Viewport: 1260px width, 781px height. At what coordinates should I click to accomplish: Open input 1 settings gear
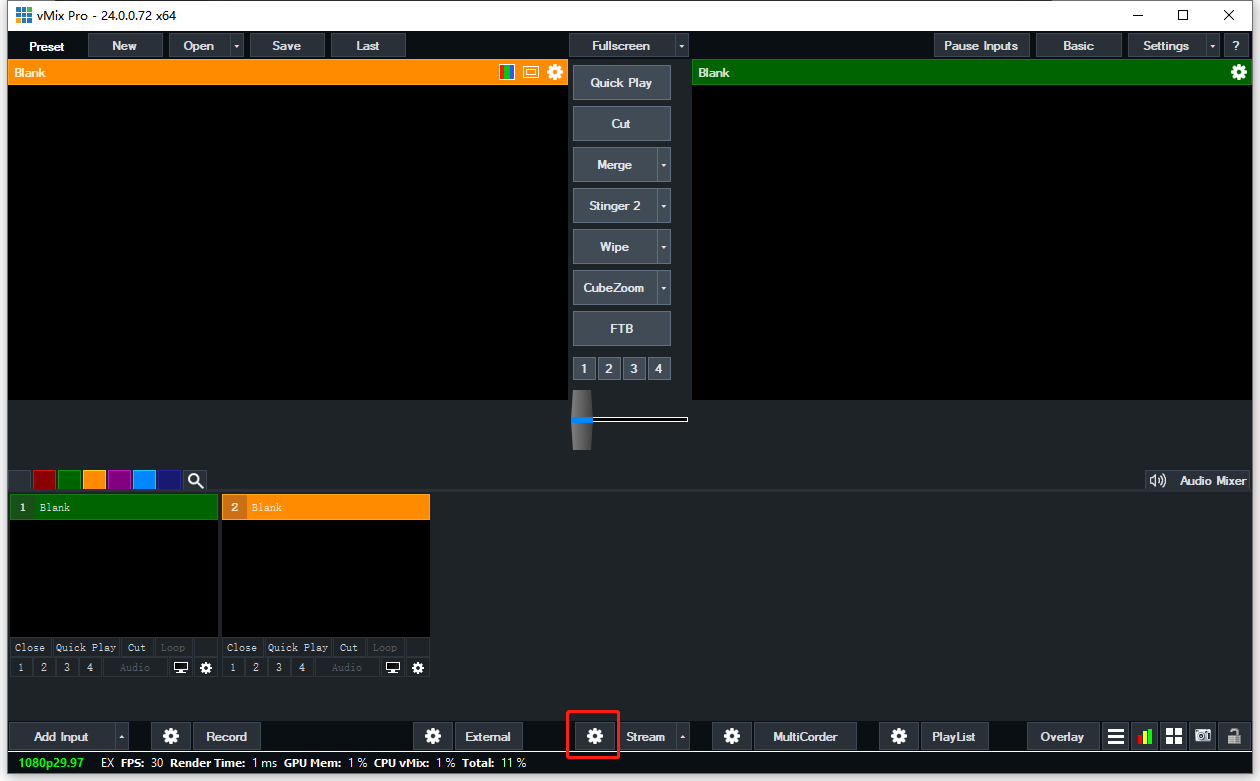pyautogui.click(x=206, y=667)
